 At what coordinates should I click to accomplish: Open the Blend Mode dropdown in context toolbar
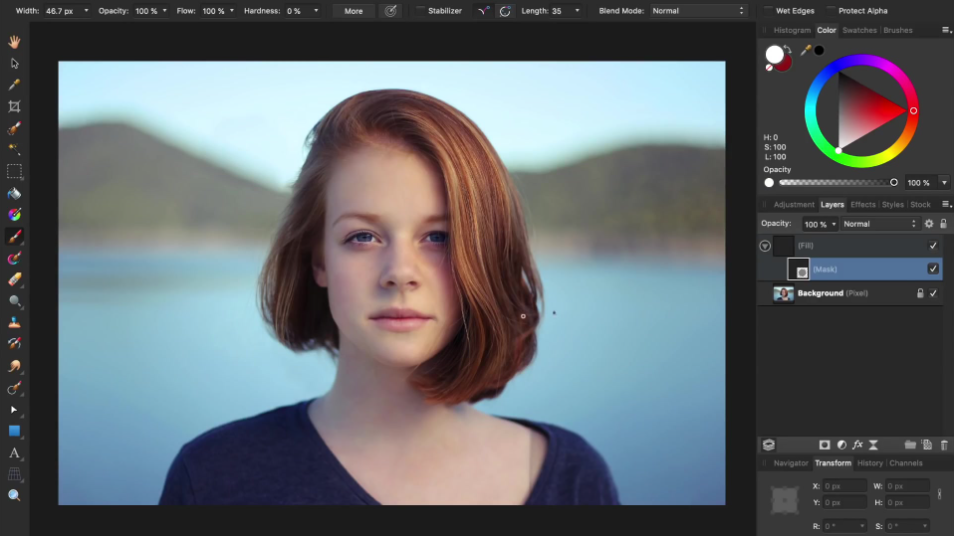[697, 11]
